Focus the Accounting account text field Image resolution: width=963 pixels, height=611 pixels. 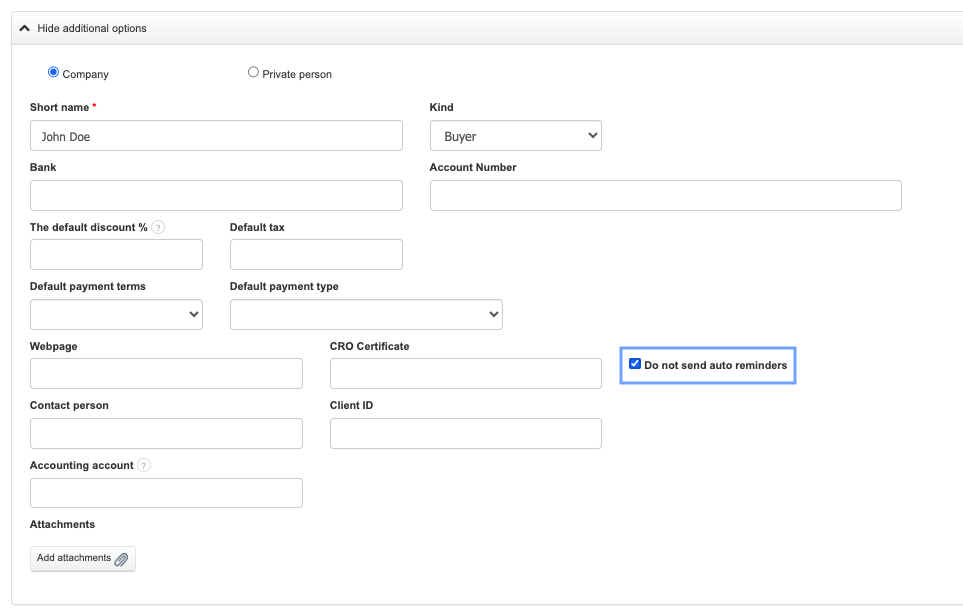[x=166, y=493]
